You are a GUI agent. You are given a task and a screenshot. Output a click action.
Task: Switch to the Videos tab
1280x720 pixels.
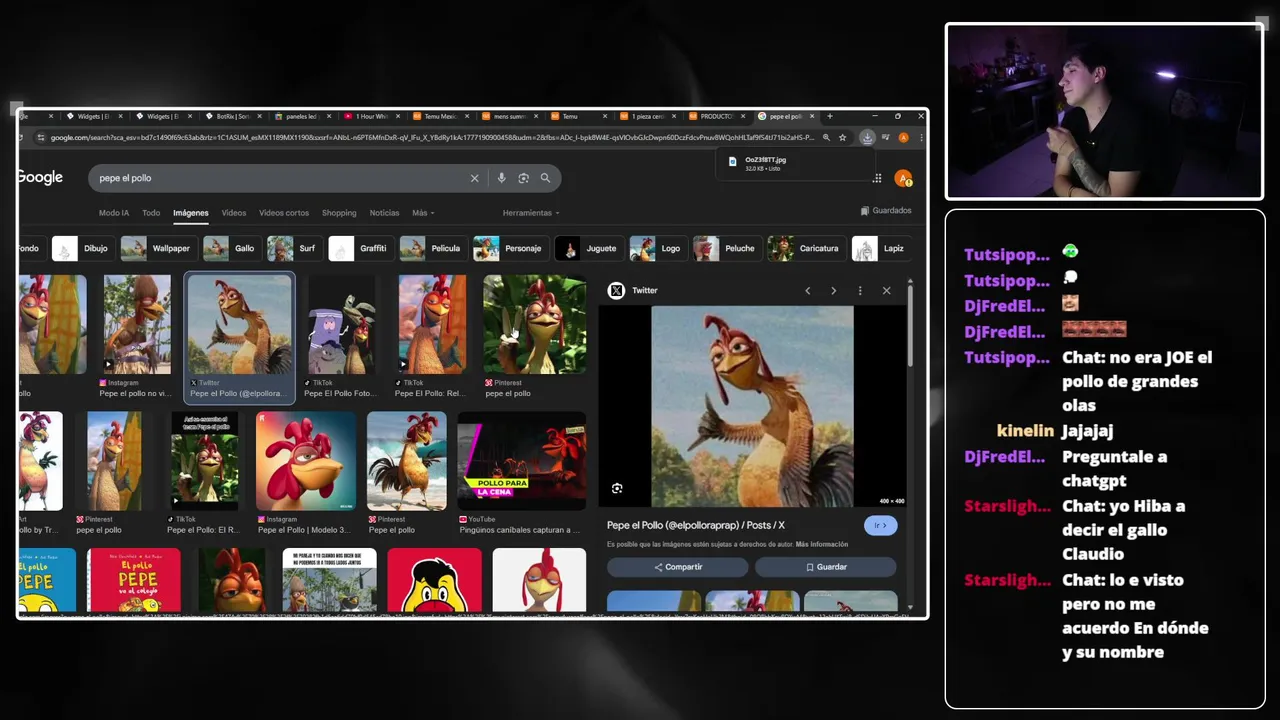click(x=234, y=213)
